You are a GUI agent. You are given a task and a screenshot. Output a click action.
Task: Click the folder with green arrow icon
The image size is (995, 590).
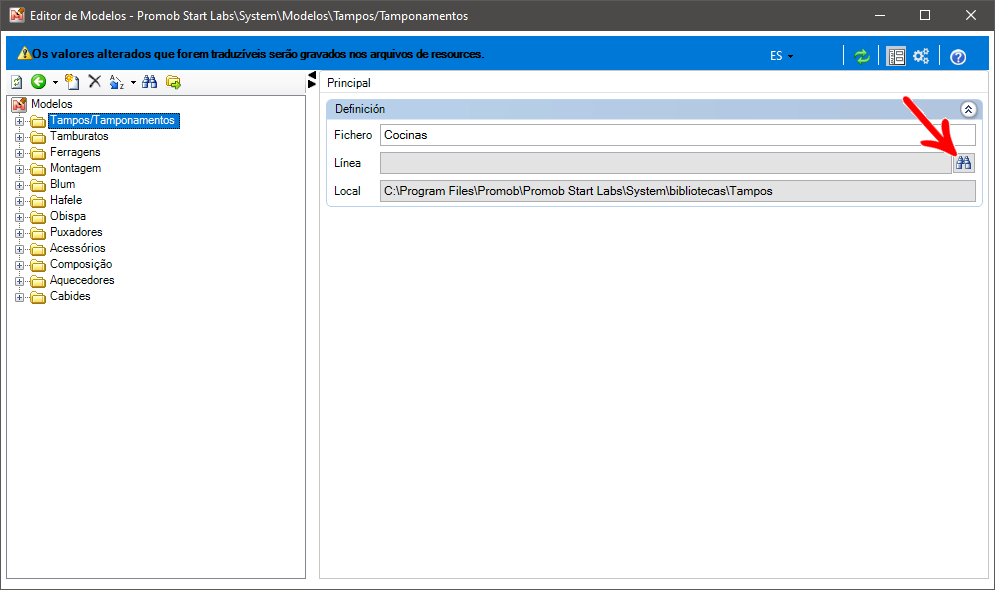(x=173, y=82)
